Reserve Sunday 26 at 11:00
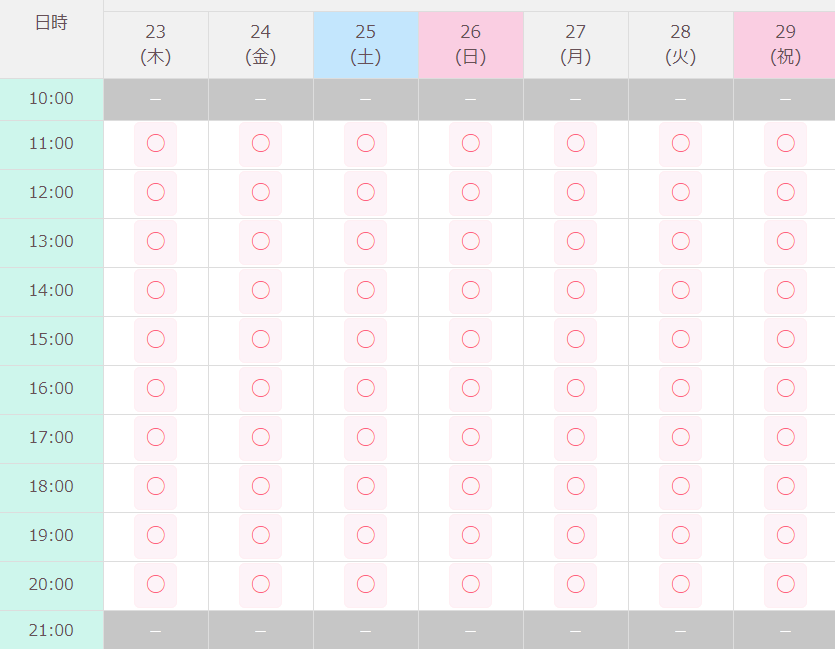The width and height of the screenshot is (835, 649). pyautogui.click(x=470, y=143)
